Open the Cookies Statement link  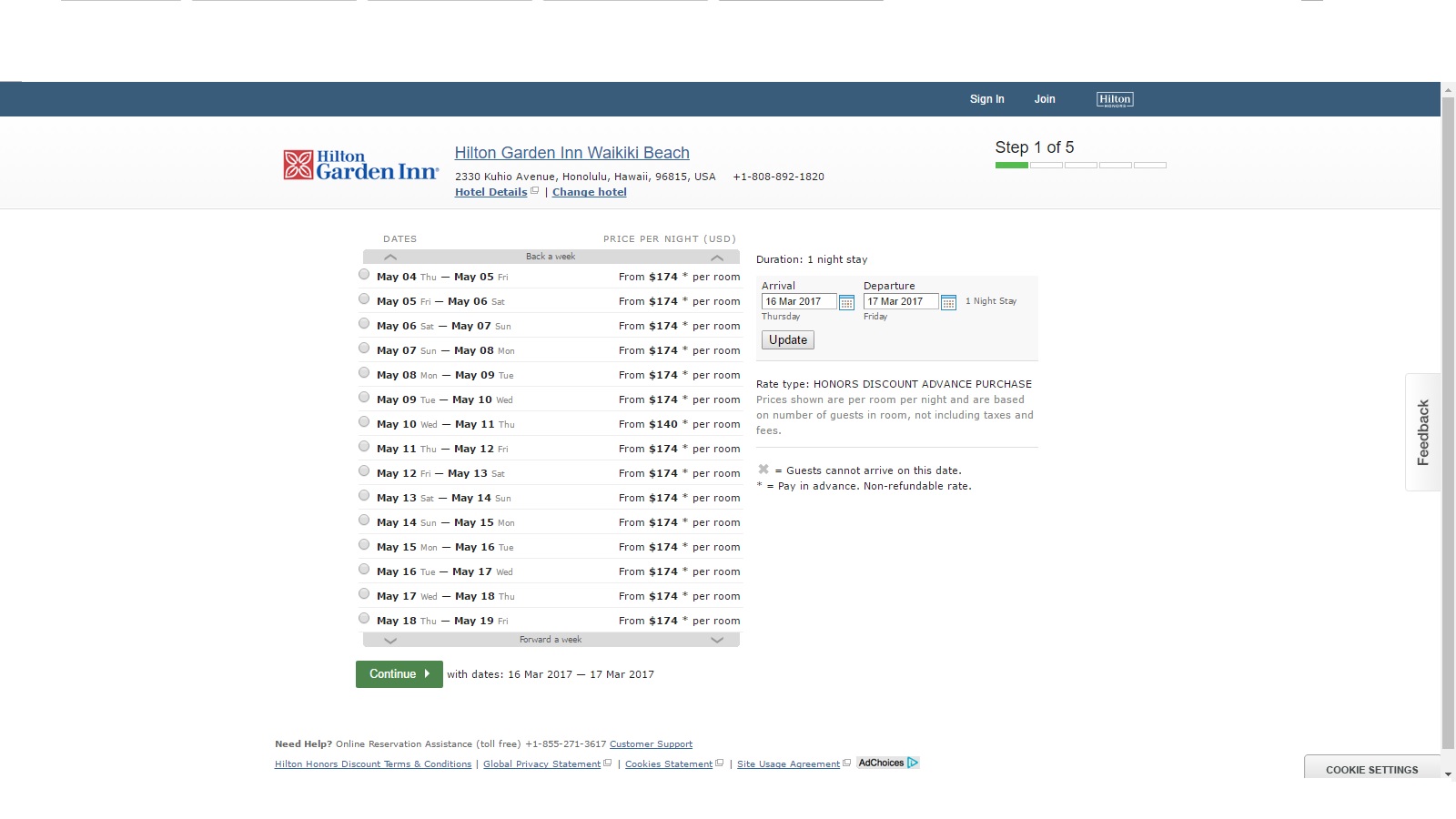pyautogui.click(x=669, y=764)
